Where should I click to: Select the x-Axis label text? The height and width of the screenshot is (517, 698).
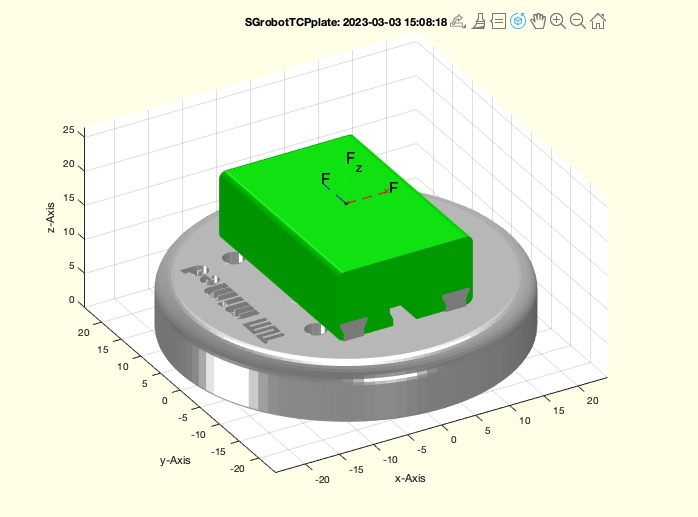(410, 479)
